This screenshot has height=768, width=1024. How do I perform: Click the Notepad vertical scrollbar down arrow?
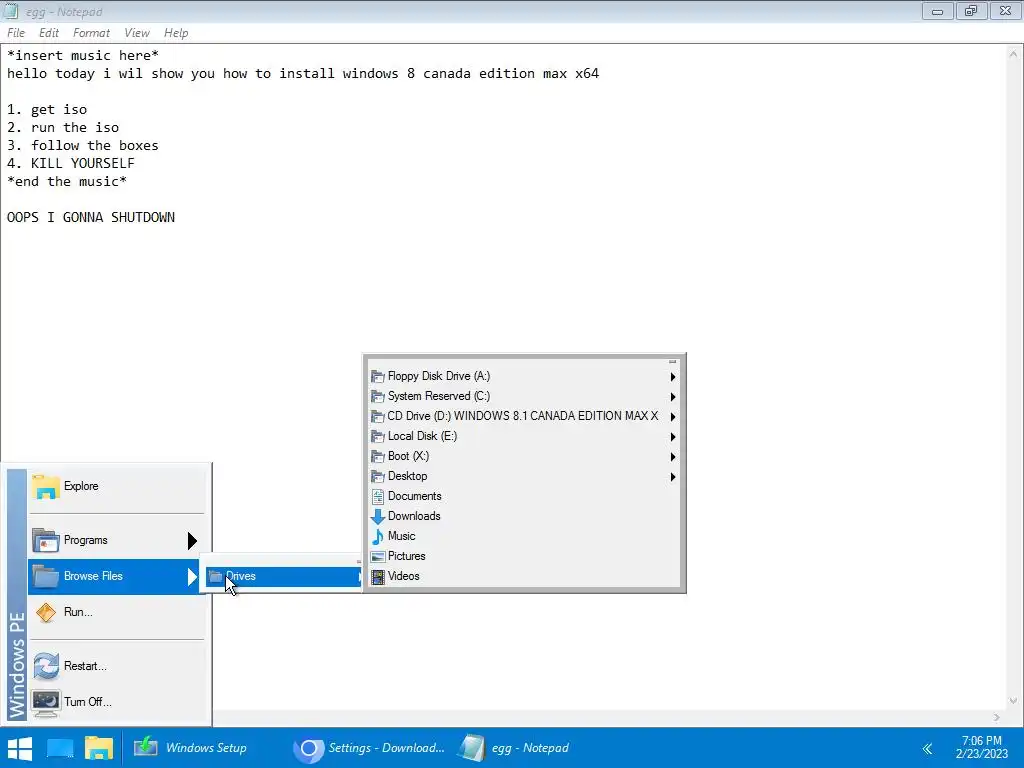1014,701
